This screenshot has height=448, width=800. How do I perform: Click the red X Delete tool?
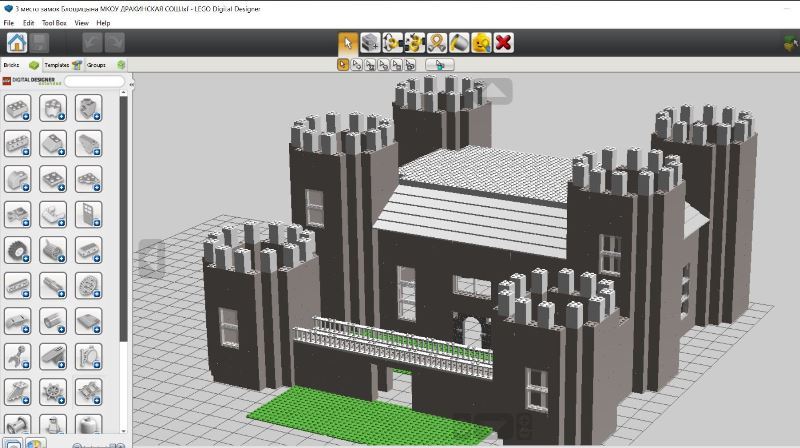tap(504, 42)
